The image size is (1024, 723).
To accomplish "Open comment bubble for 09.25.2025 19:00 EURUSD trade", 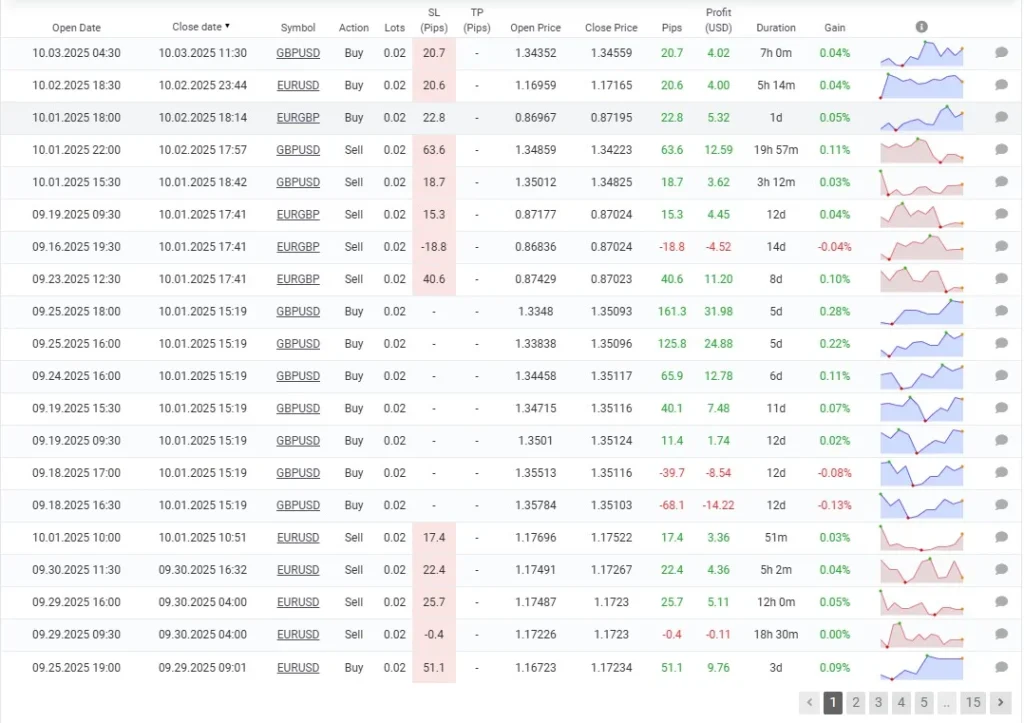I will (1001, 667).
